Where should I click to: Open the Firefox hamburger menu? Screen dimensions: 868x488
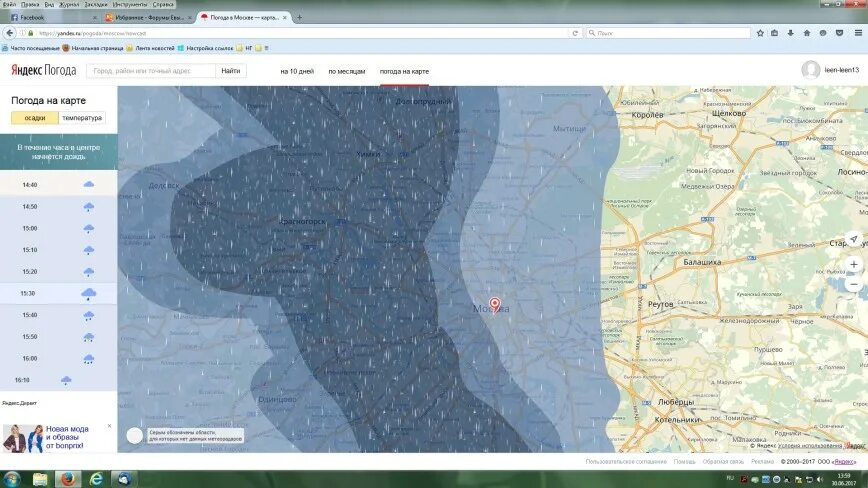[858, 33]
